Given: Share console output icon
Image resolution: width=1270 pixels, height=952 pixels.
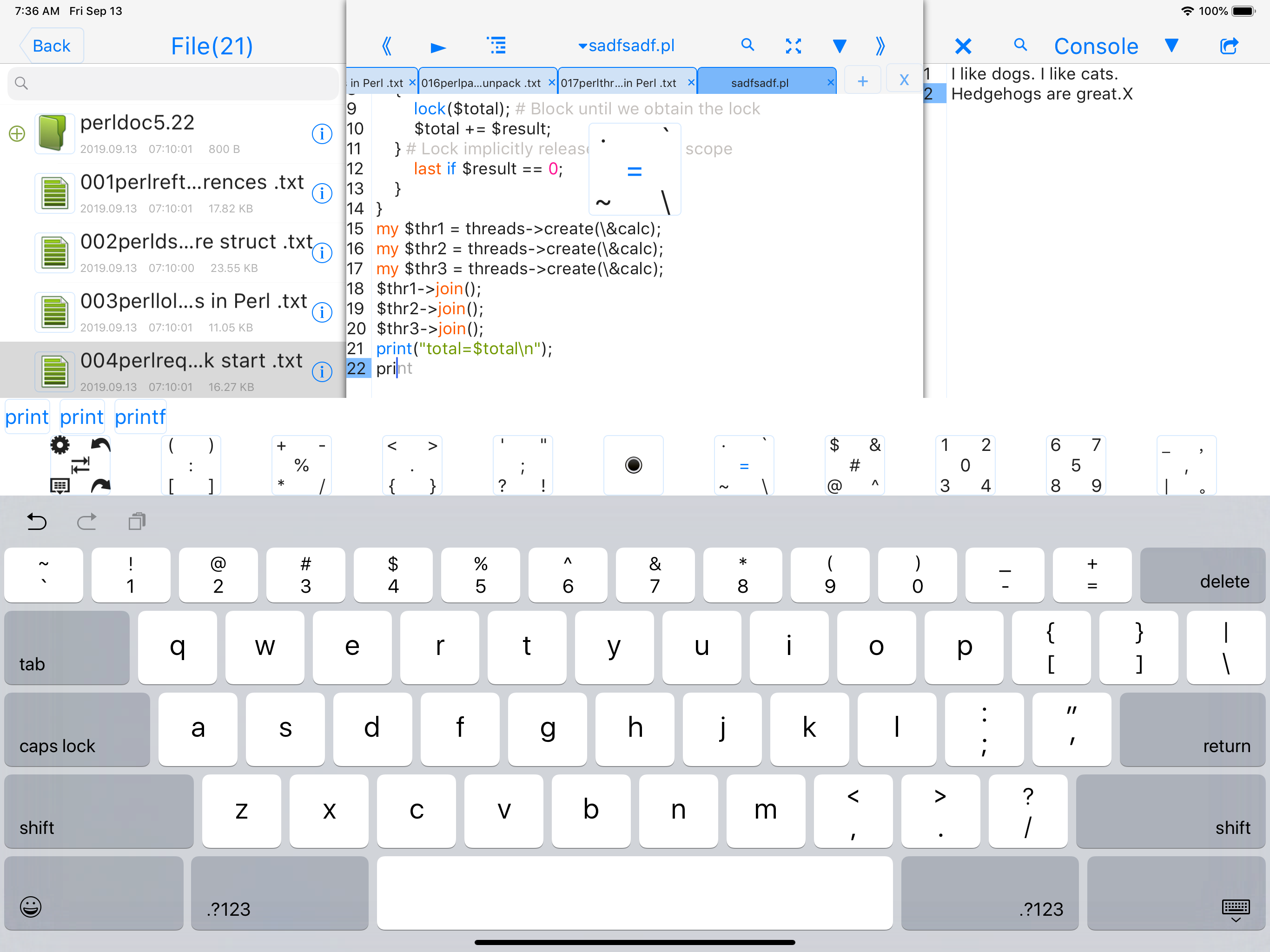Looking at the screenshot, I should click(x=1228, y=46).
